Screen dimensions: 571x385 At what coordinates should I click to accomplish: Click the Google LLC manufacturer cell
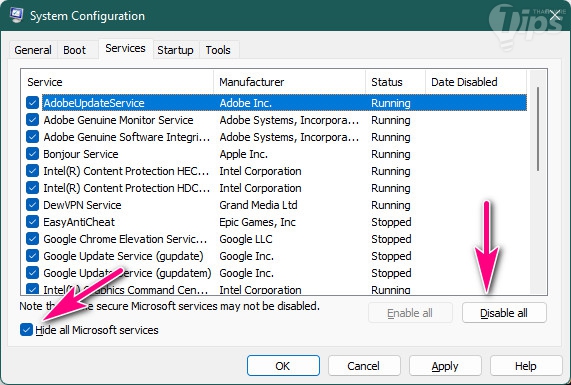click(246, 239)
